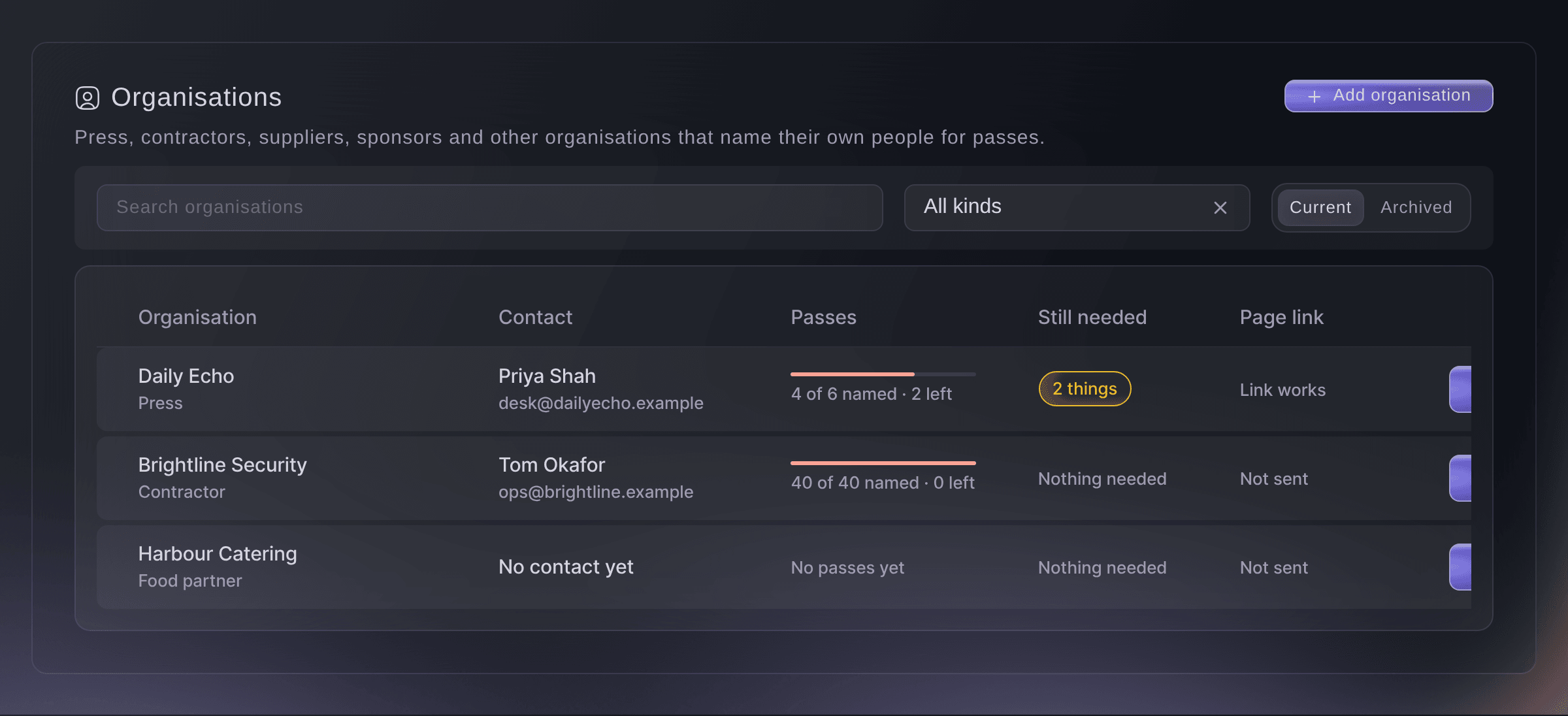Open the Harbour Catering organisation row
Screen dimensions: 1568x716
[784, 567]
